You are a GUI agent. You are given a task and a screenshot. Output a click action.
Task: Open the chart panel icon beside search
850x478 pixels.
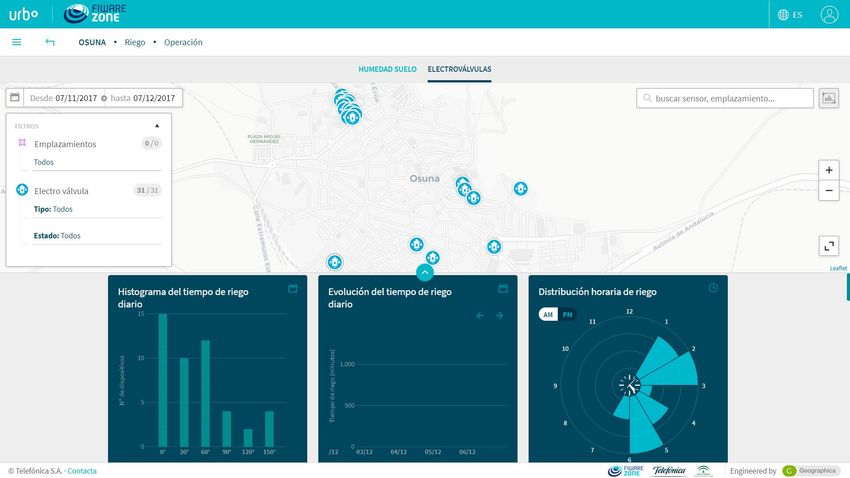pyautogui.click(x=828, y=98)
